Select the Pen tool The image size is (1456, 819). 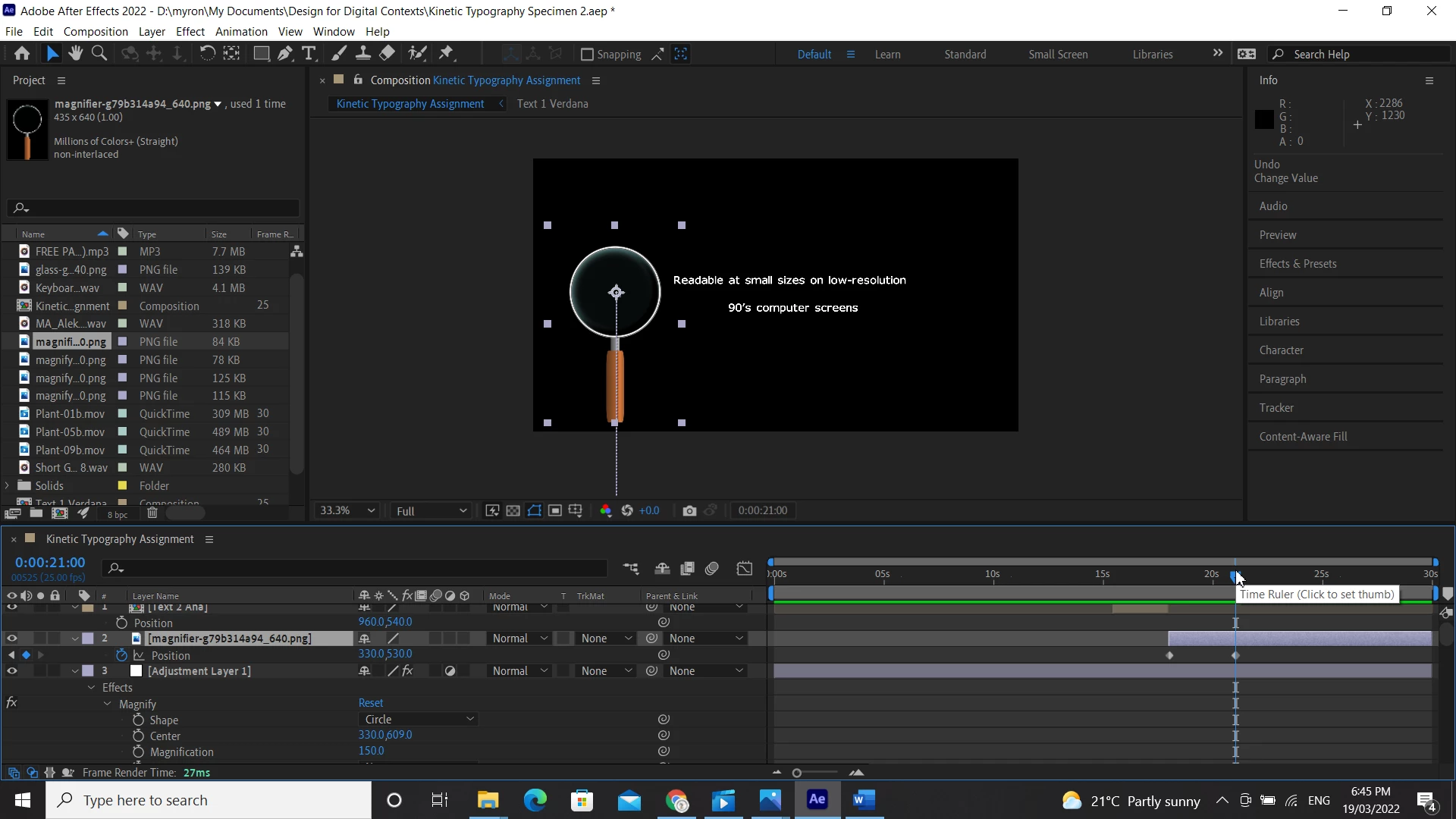point(285,54)
